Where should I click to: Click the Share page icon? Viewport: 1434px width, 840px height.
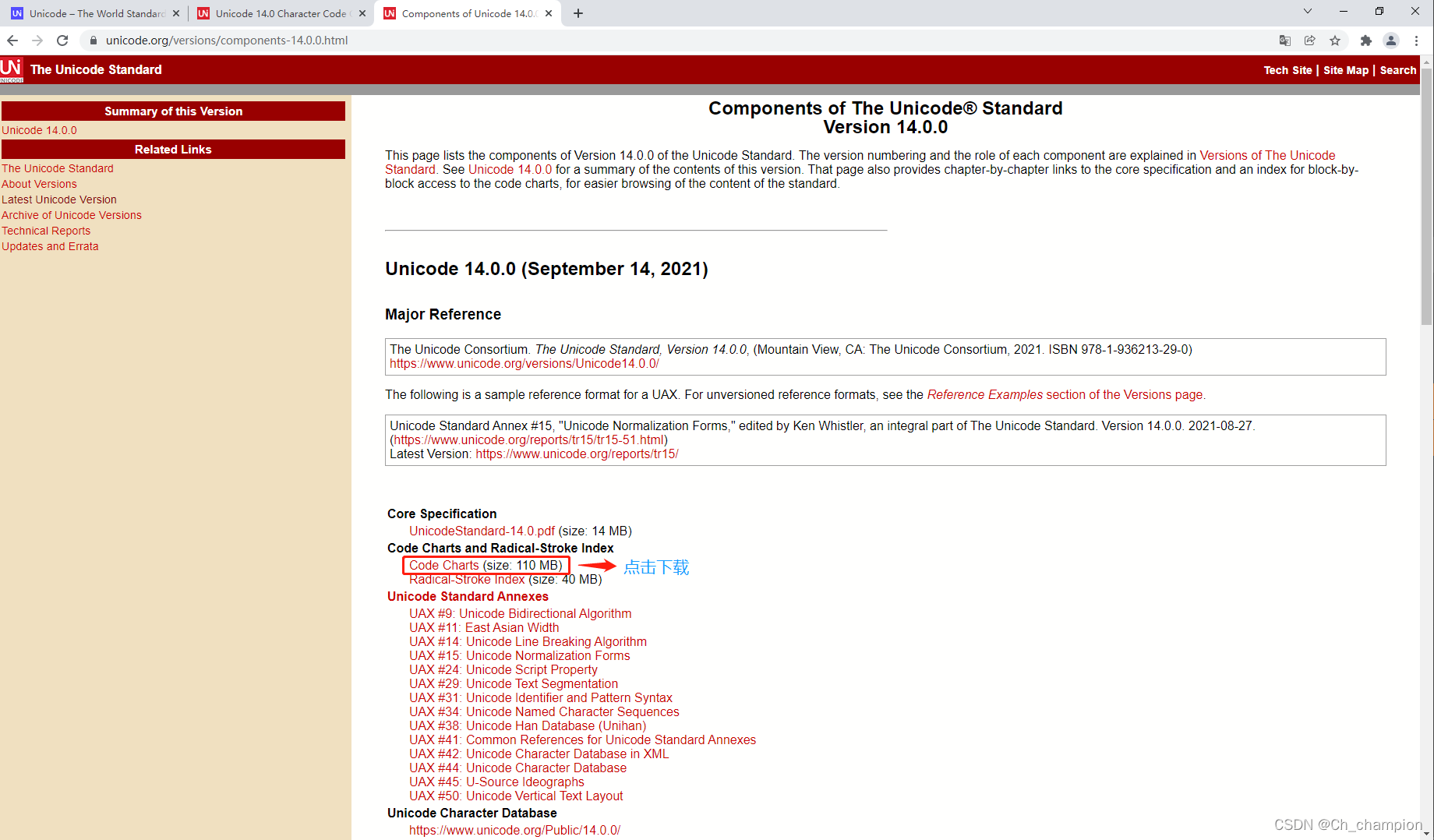(x=1310, y=41)
